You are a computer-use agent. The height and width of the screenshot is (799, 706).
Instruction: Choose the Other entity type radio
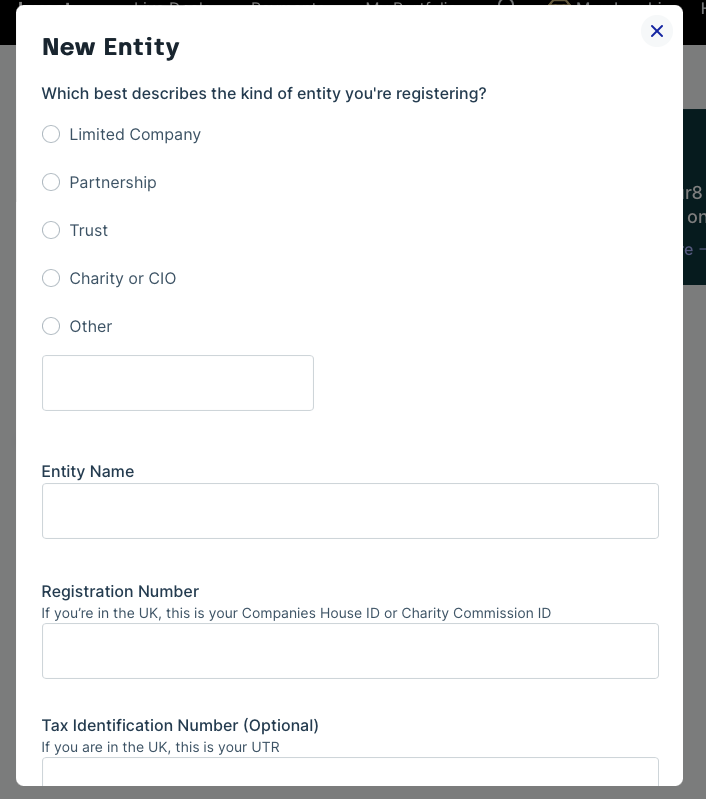[x=51, y=326]
